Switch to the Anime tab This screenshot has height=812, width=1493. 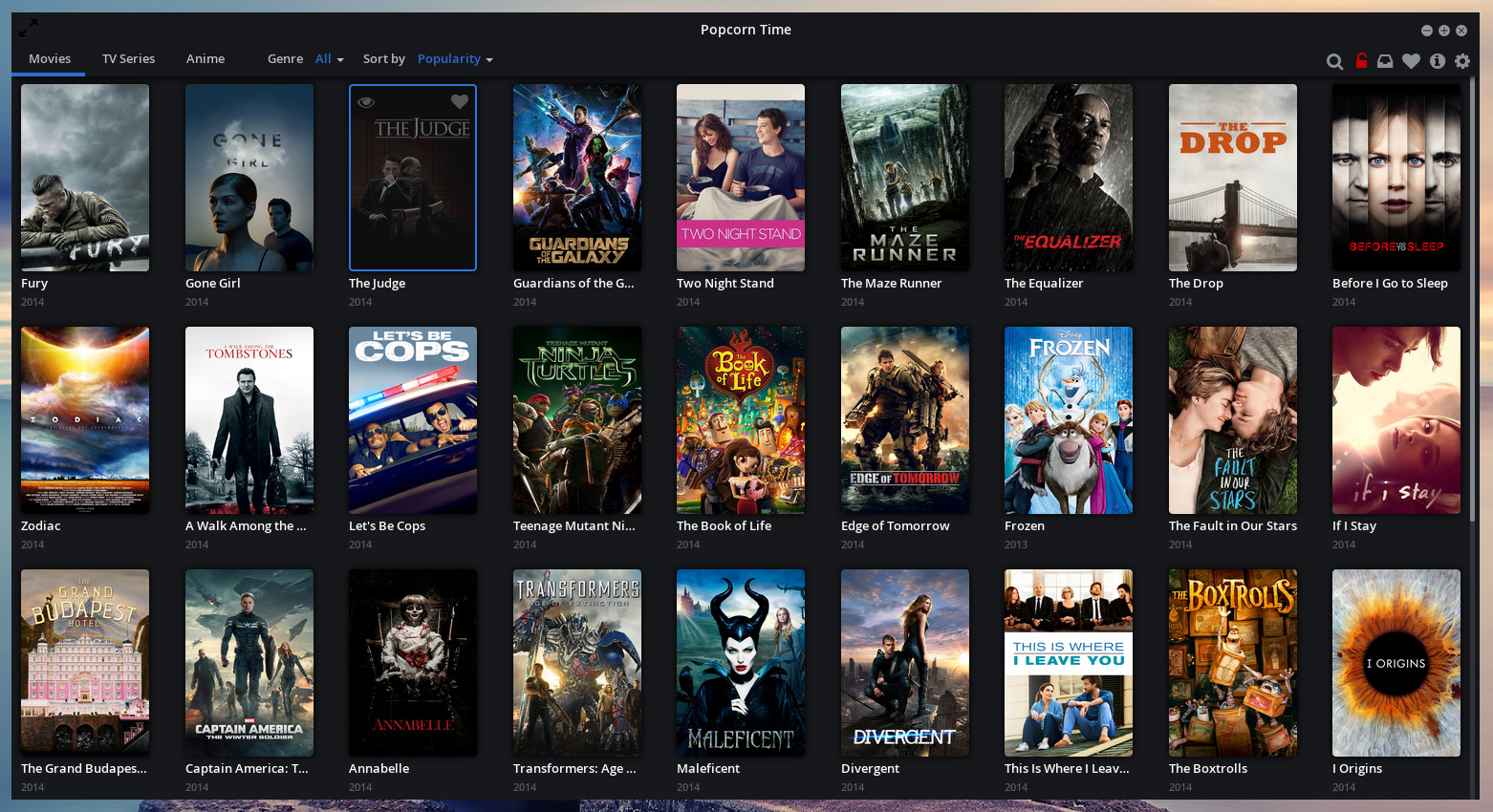click(x=206, y=58)
